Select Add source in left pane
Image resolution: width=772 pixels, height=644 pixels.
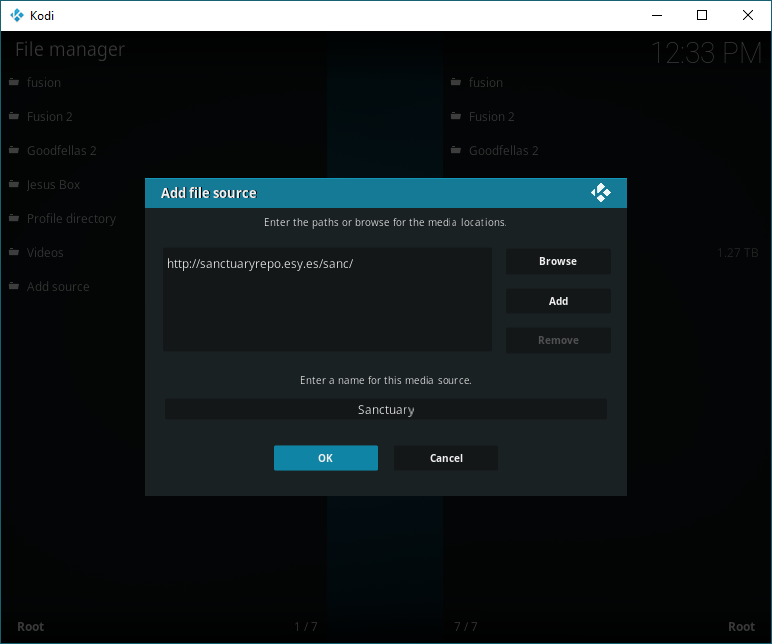[x=58, y=286]
